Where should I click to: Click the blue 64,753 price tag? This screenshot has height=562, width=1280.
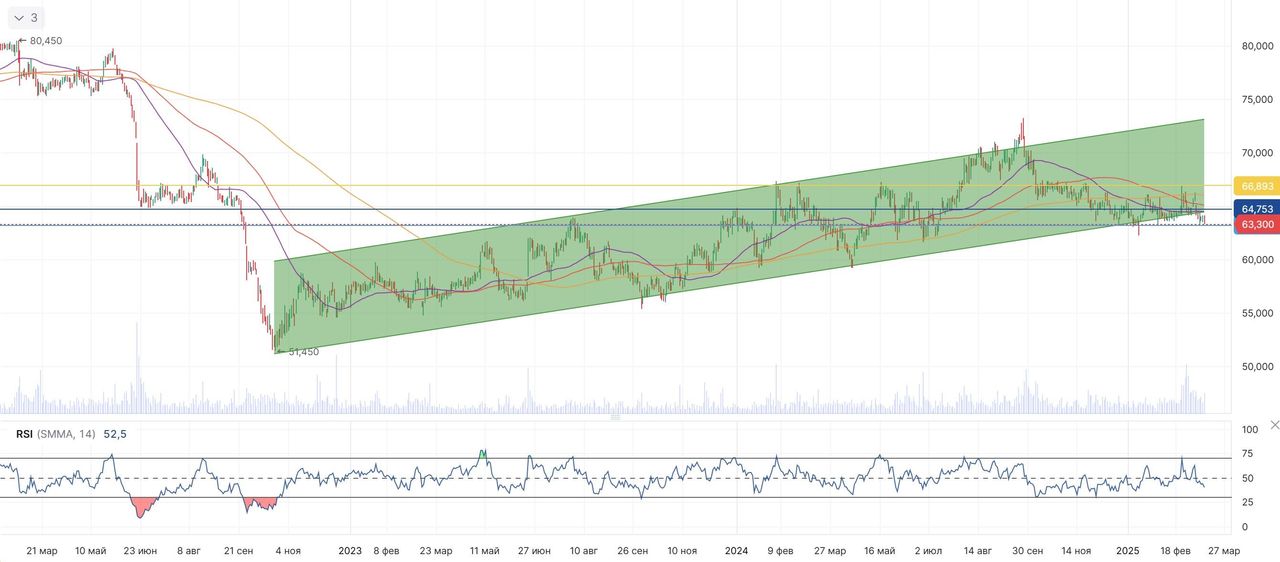pos(1256,209)
